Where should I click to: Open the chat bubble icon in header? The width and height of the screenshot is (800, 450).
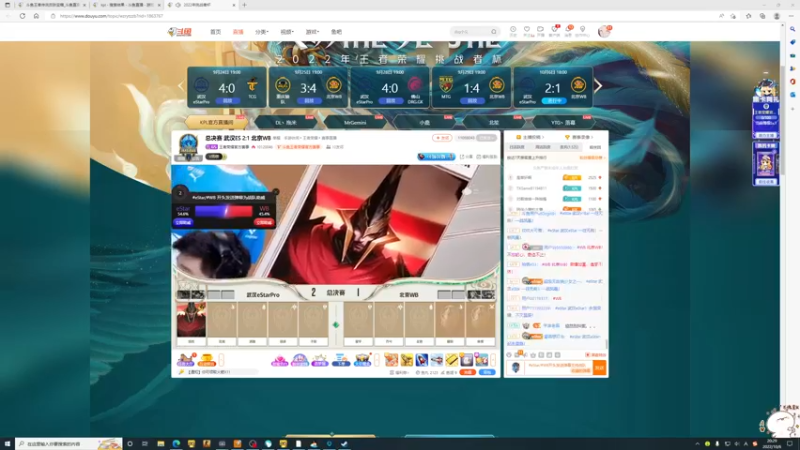[x=540, y=31]
